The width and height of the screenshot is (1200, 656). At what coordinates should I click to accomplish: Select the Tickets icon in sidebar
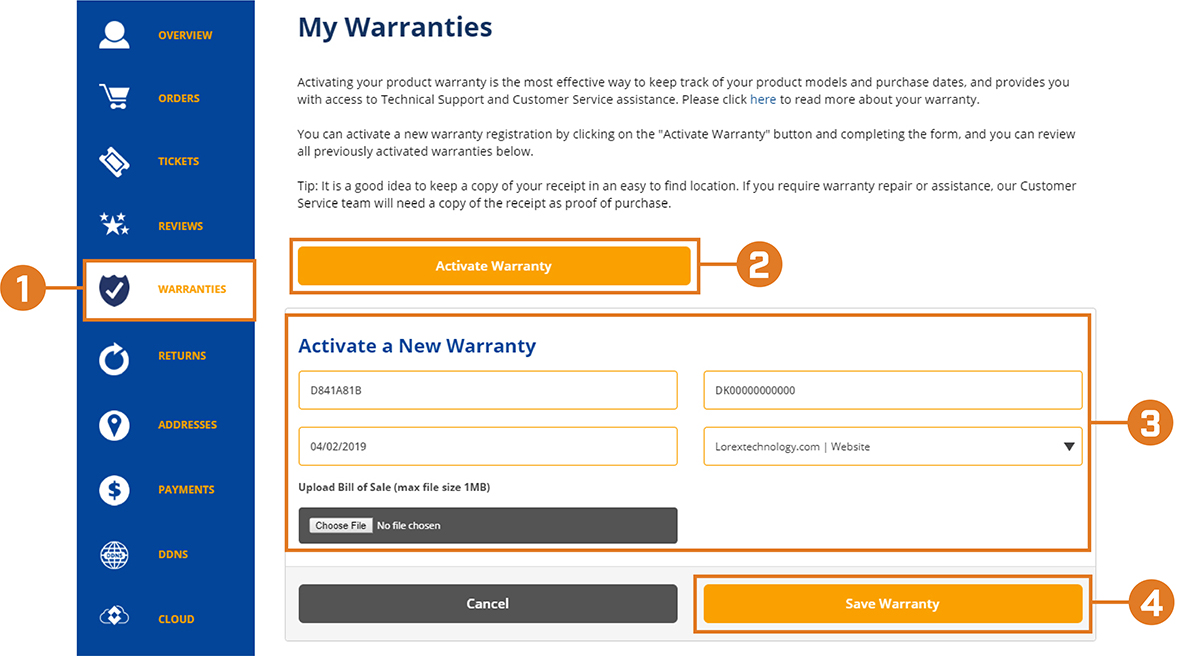pyautogui.click(x=114, y=161)
